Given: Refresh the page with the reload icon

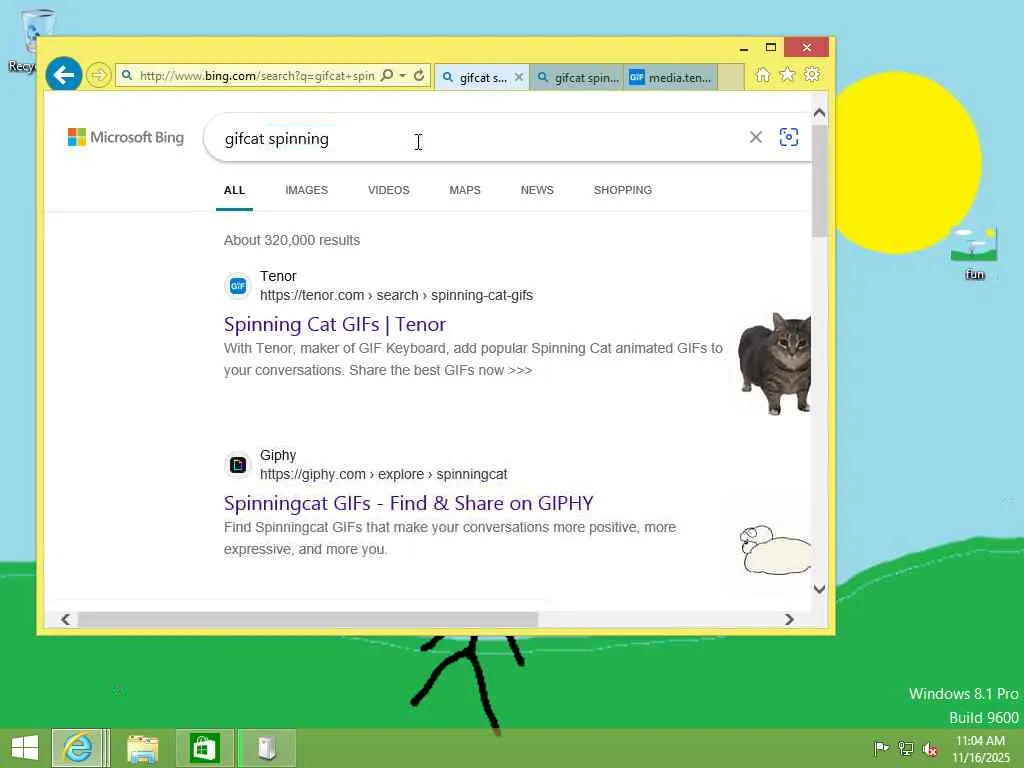Looking at the screenshot, I should point(419,75).
